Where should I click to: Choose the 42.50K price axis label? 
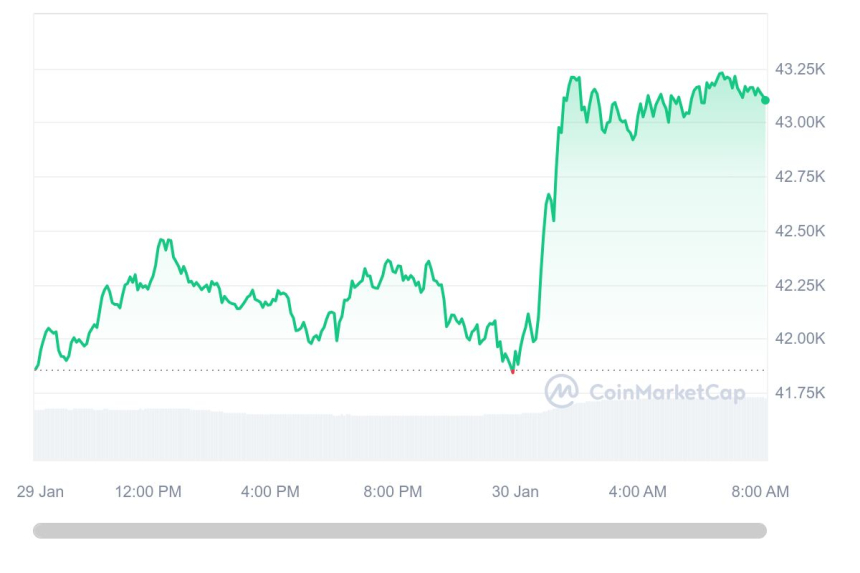(801, 231)
